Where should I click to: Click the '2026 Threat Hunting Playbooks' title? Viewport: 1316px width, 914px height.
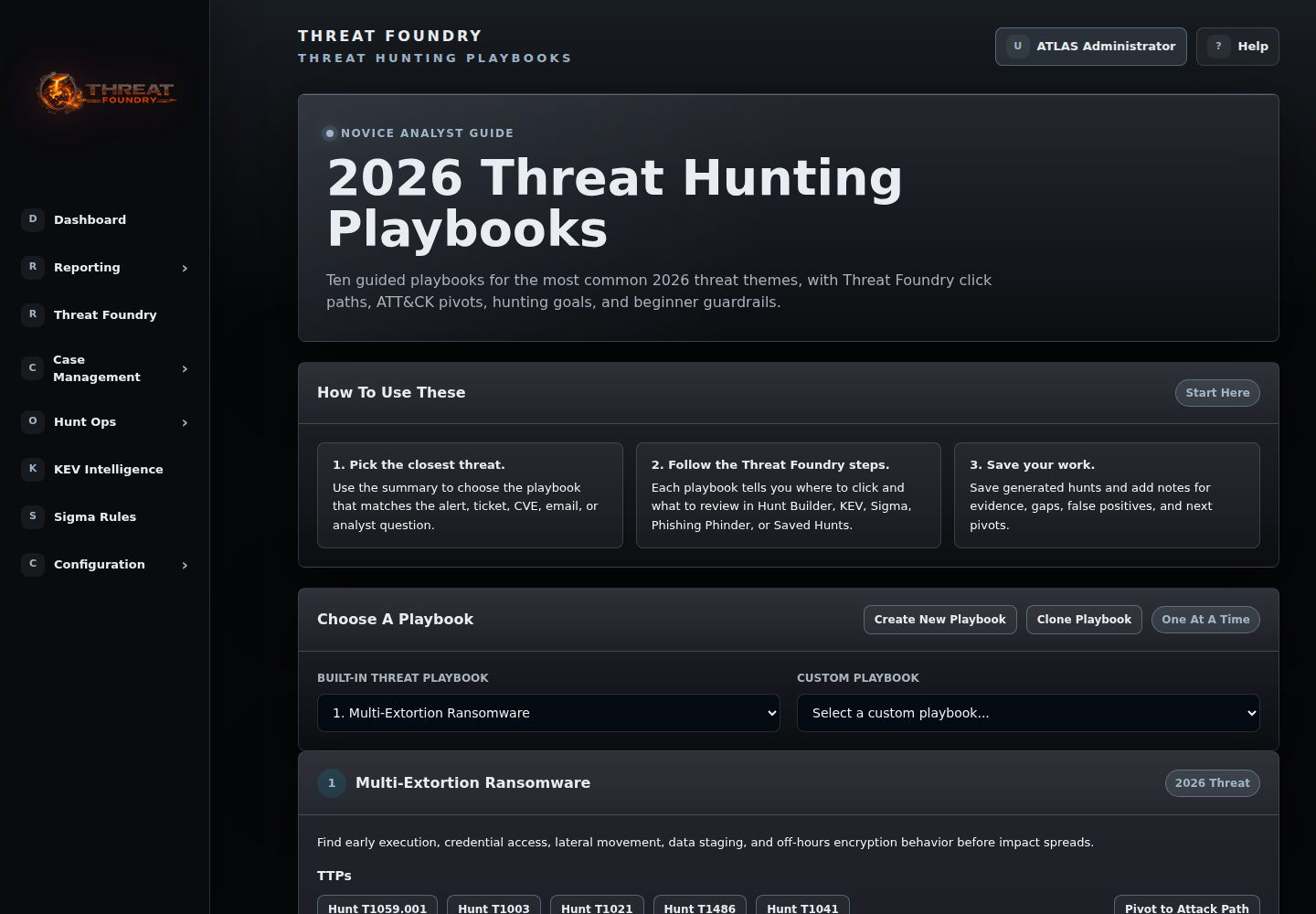click(x=615, y=203)
